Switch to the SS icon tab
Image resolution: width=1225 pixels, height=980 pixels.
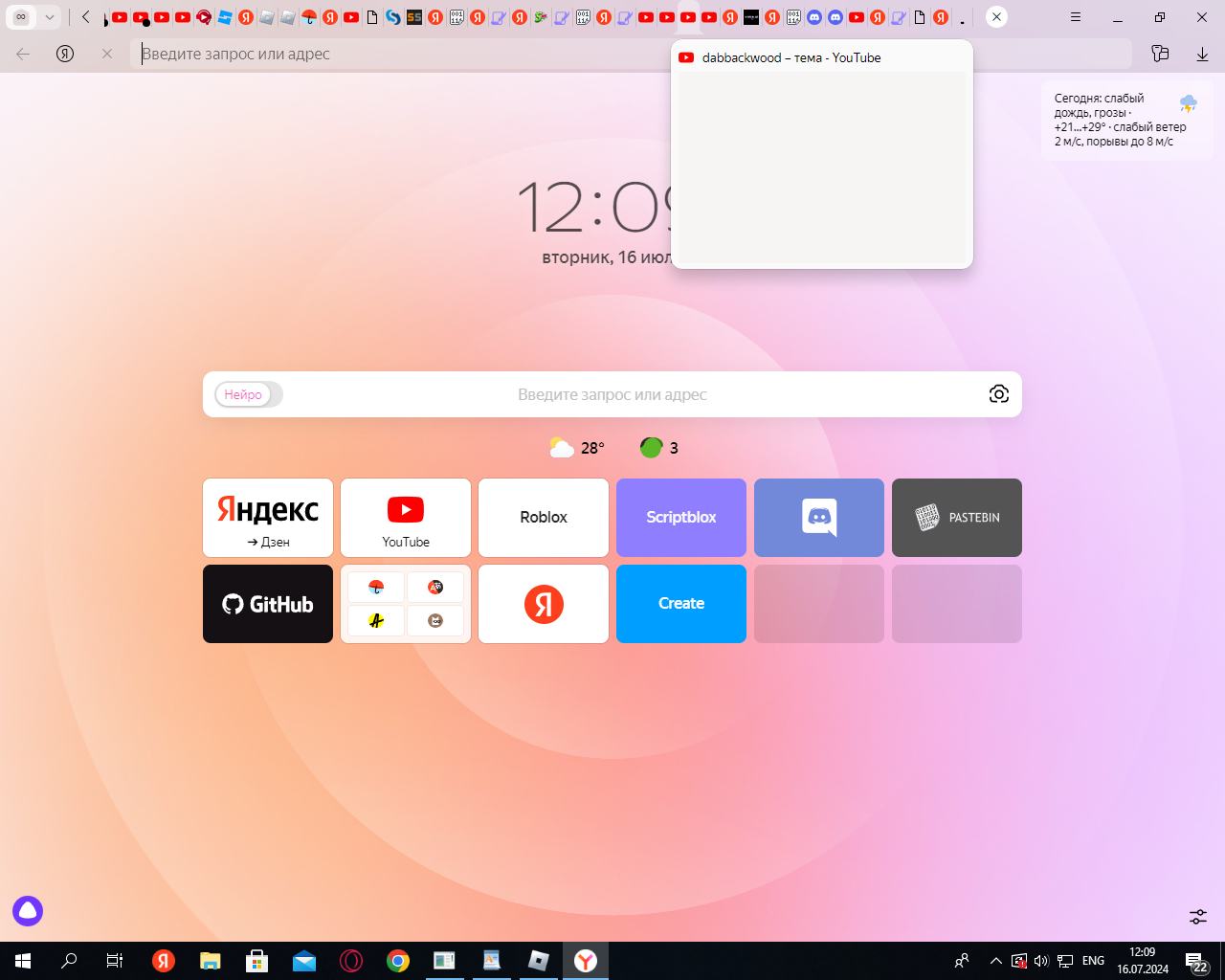click(x=414, y=17)
